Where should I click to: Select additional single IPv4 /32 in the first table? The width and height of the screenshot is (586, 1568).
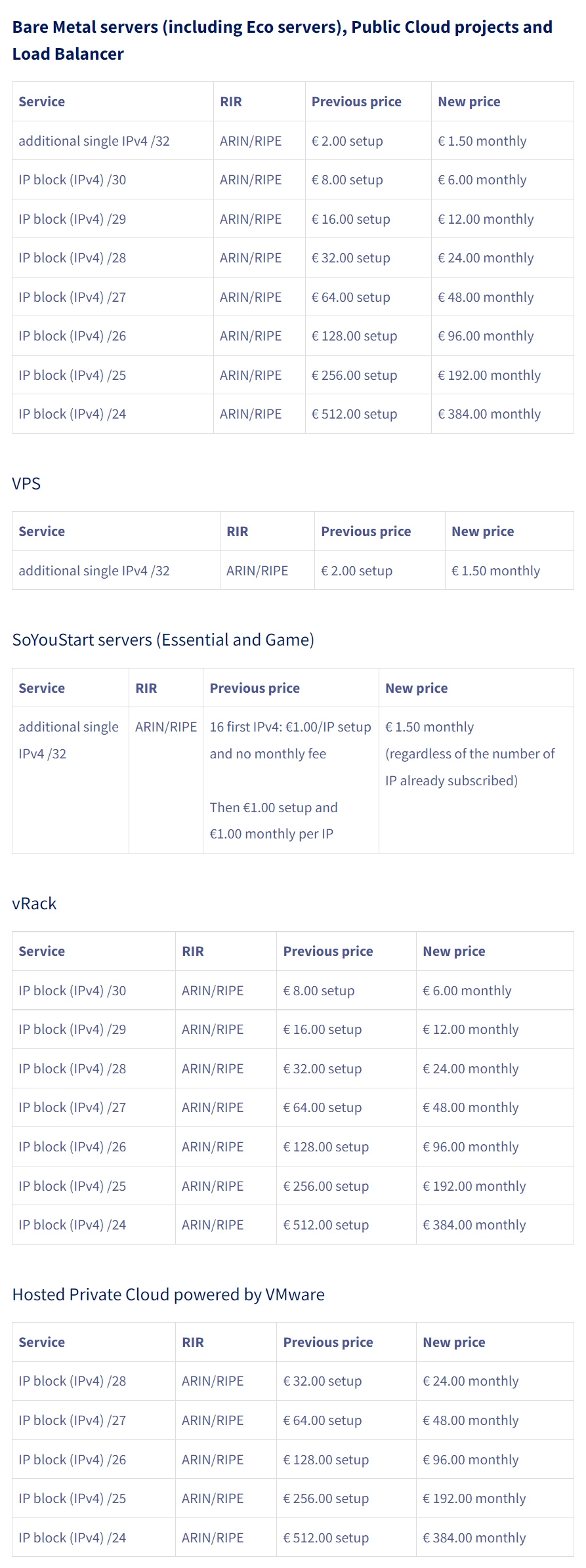[94, 141]
